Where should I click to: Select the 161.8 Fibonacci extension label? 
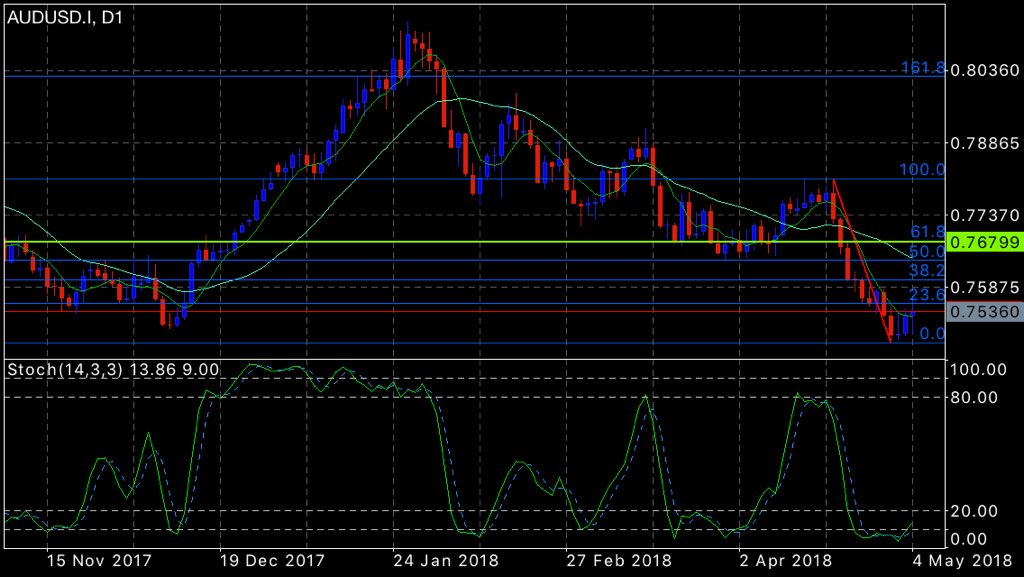(x=922, y=66)
